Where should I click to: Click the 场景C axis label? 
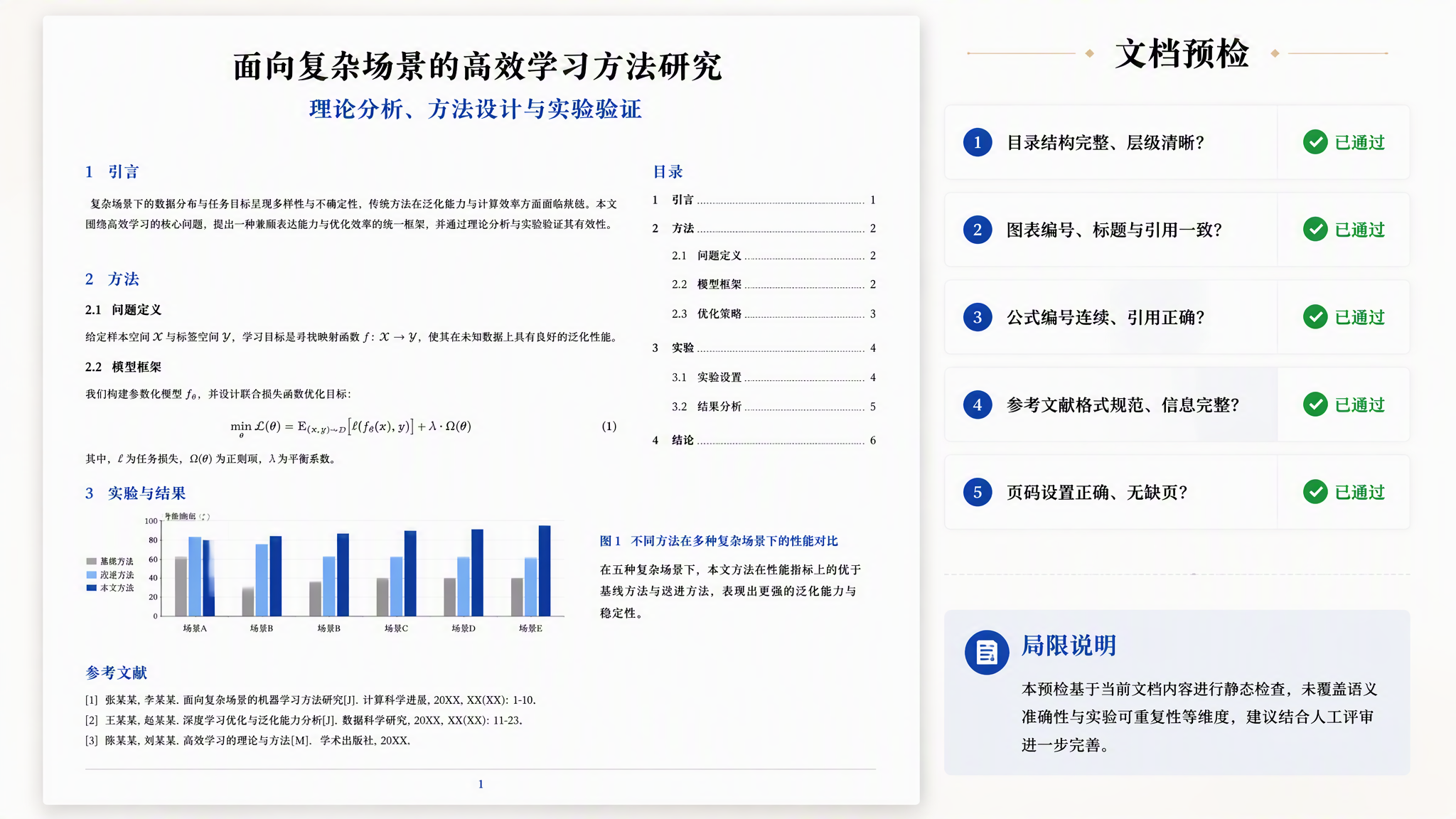click(x=396, y=628)
